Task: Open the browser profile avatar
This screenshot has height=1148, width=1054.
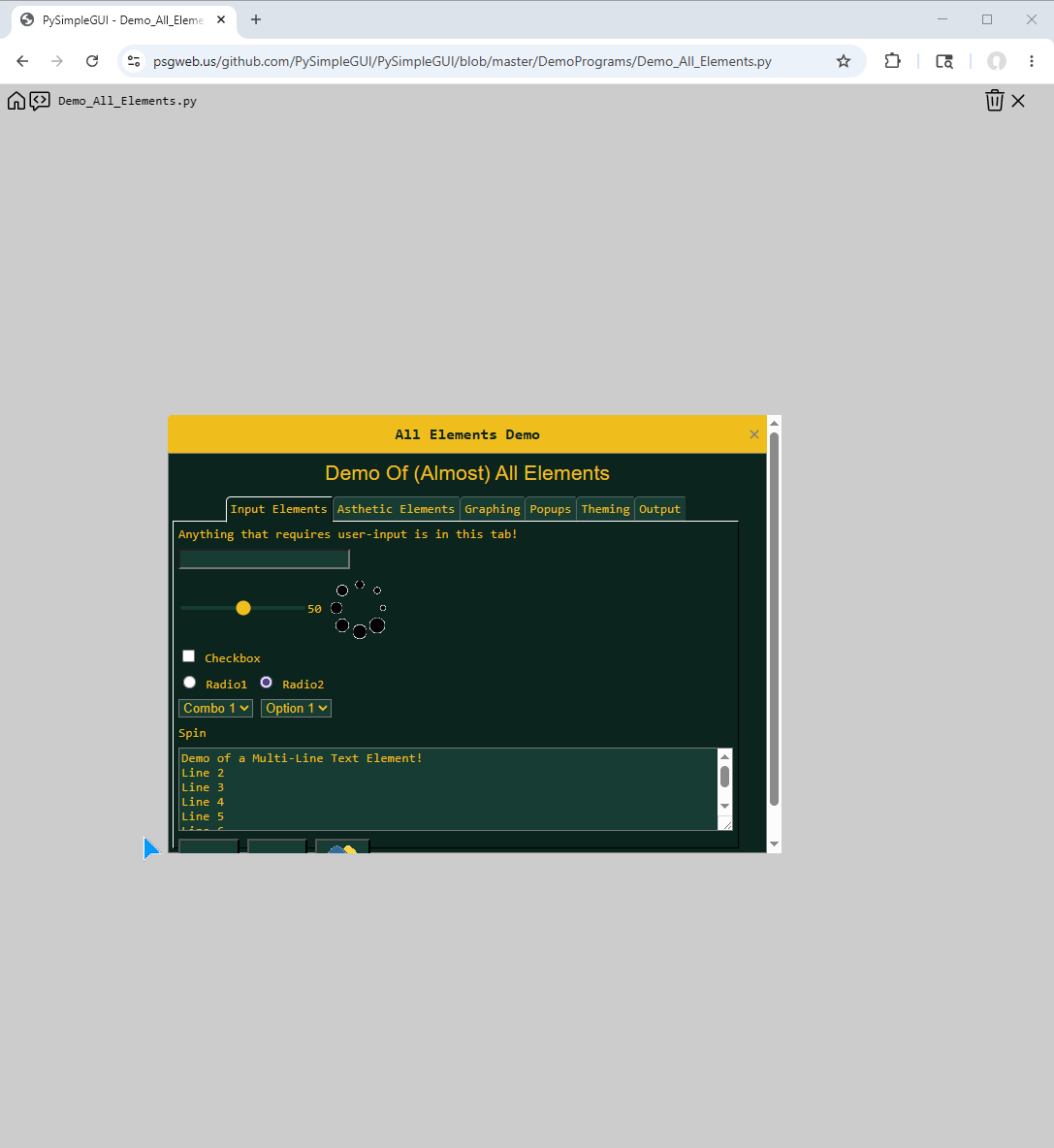Action: 996,61
